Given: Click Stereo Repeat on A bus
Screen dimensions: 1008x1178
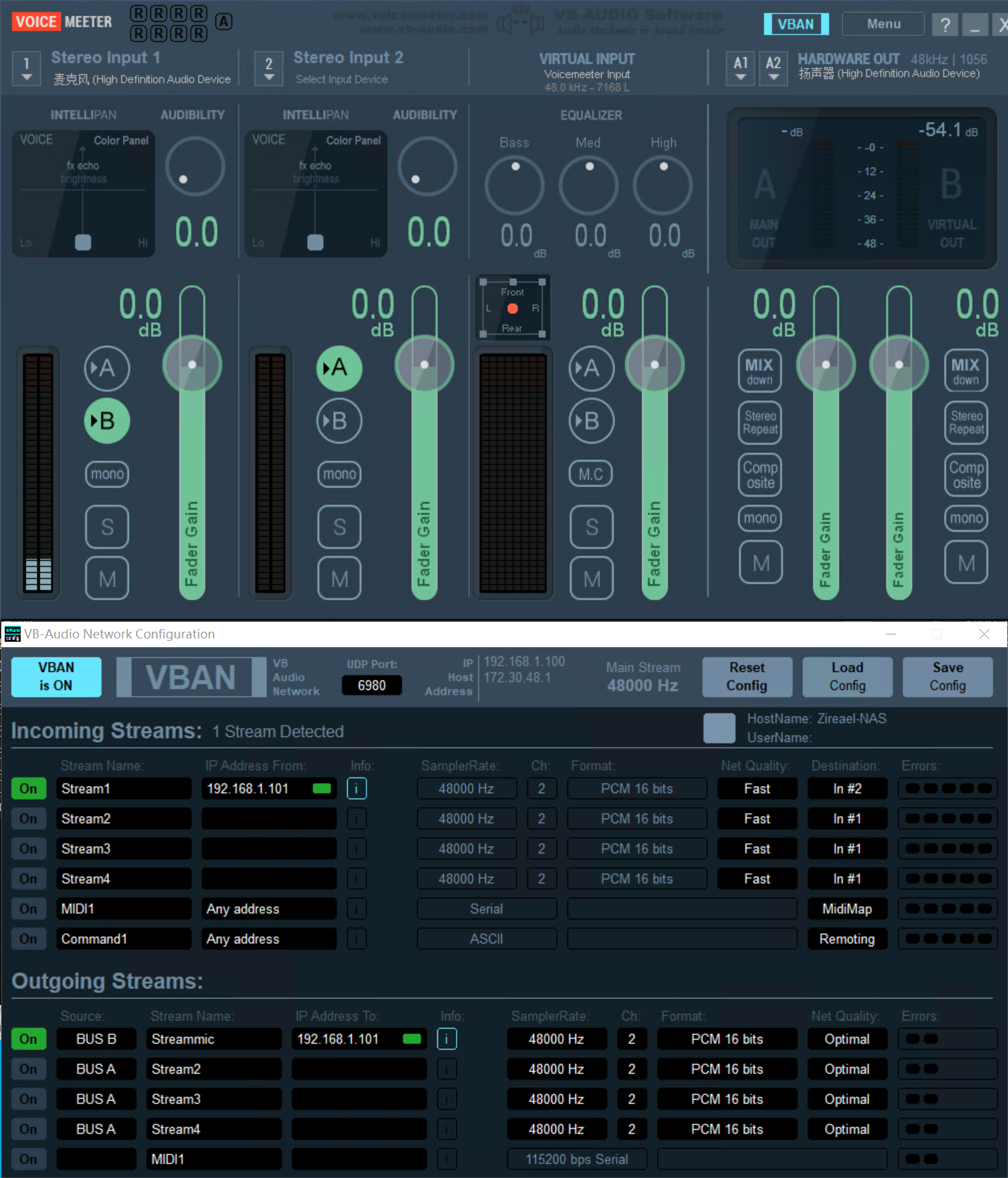Looking at the screenshot, I should tap(760, 423).
